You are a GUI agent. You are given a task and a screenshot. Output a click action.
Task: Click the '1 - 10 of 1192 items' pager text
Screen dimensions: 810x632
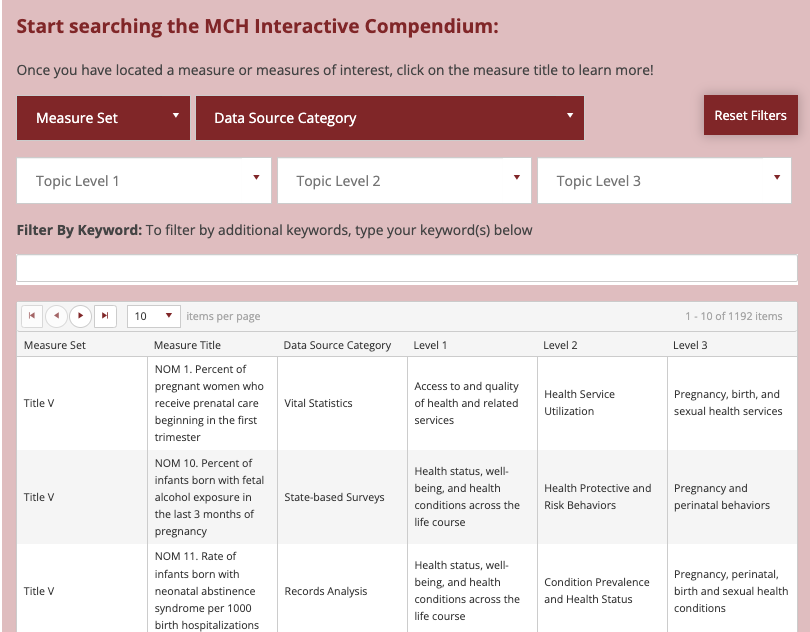pyautogui.click(x=734, y=316)
